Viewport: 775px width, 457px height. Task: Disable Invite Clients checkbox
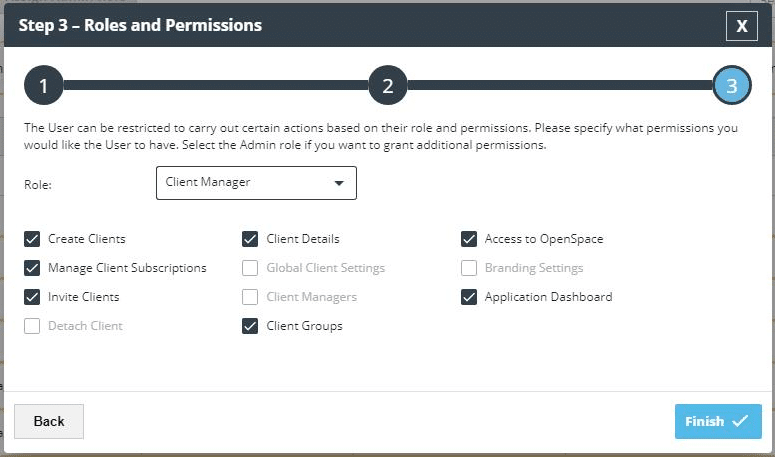coord(31,297)
